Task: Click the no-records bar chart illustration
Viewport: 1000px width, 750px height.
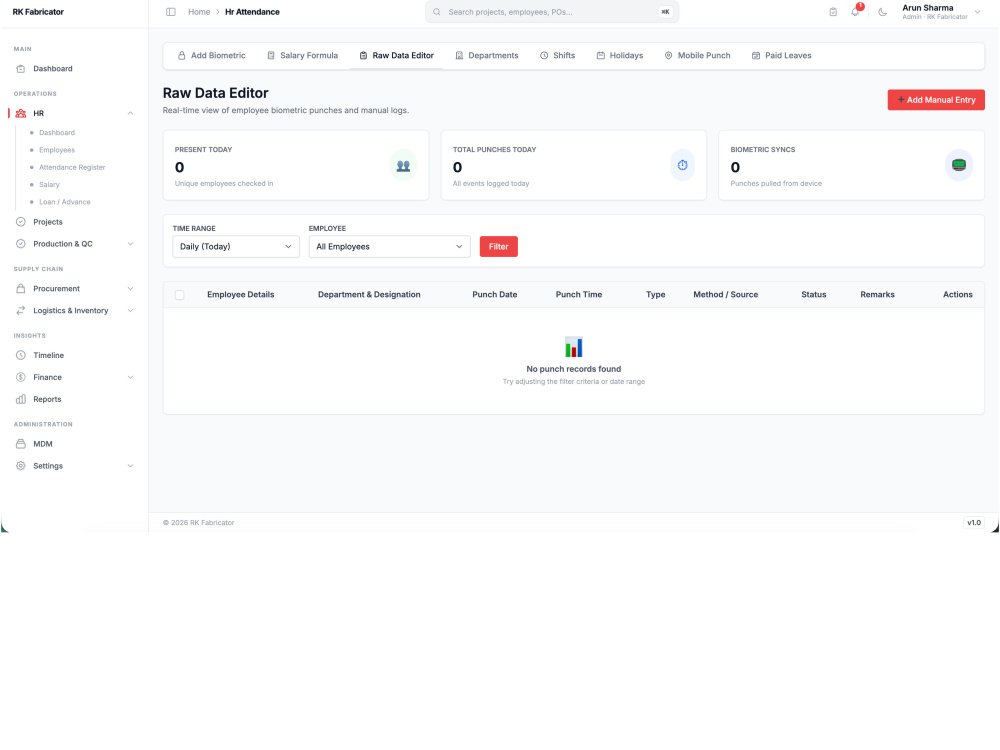Action: pyautogui.click(x=573, y=347)
